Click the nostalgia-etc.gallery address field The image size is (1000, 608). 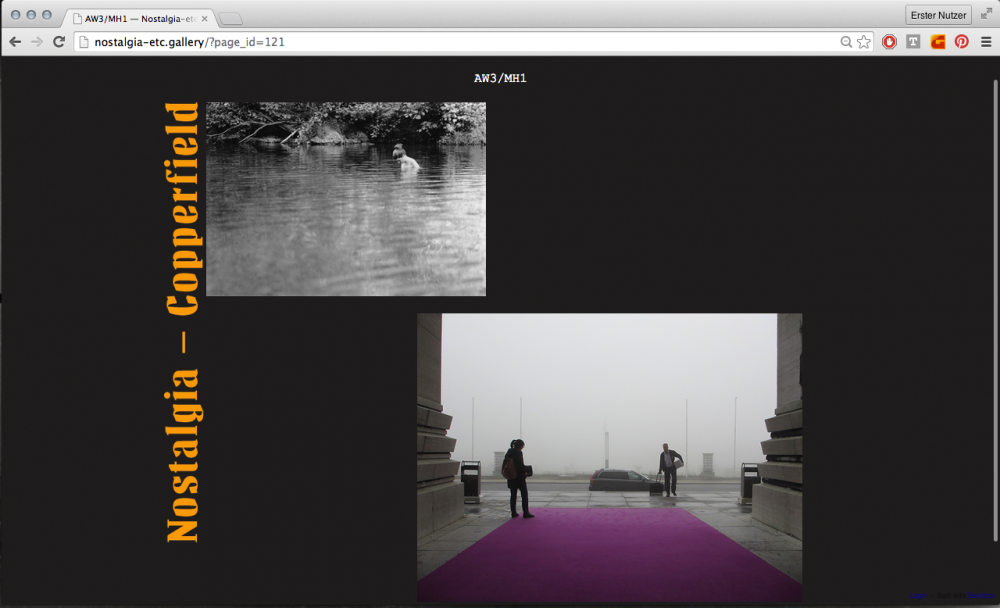450,42
